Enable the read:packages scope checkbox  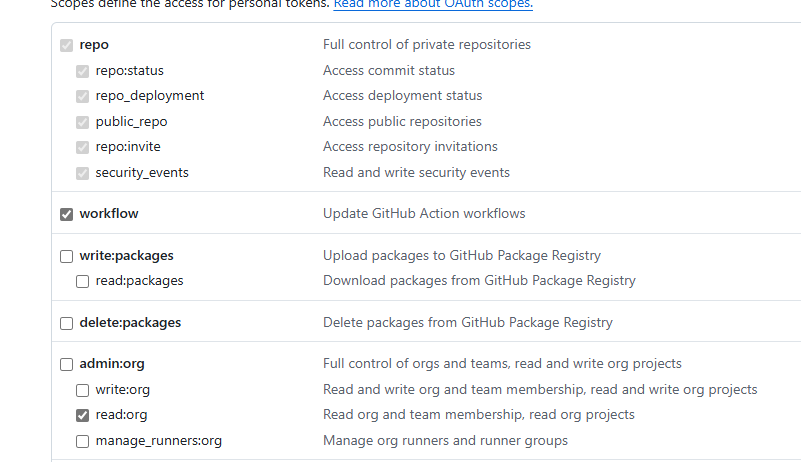point(83,281)
